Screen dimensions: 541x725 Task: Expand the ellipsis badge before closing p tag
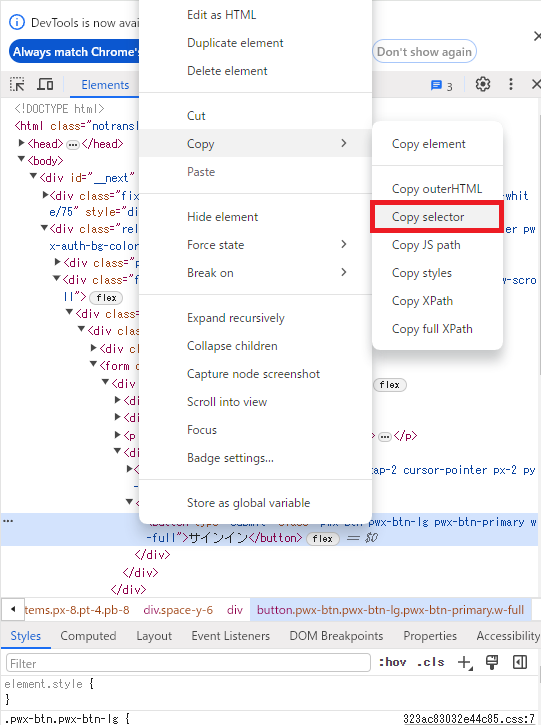pos(385,436)
